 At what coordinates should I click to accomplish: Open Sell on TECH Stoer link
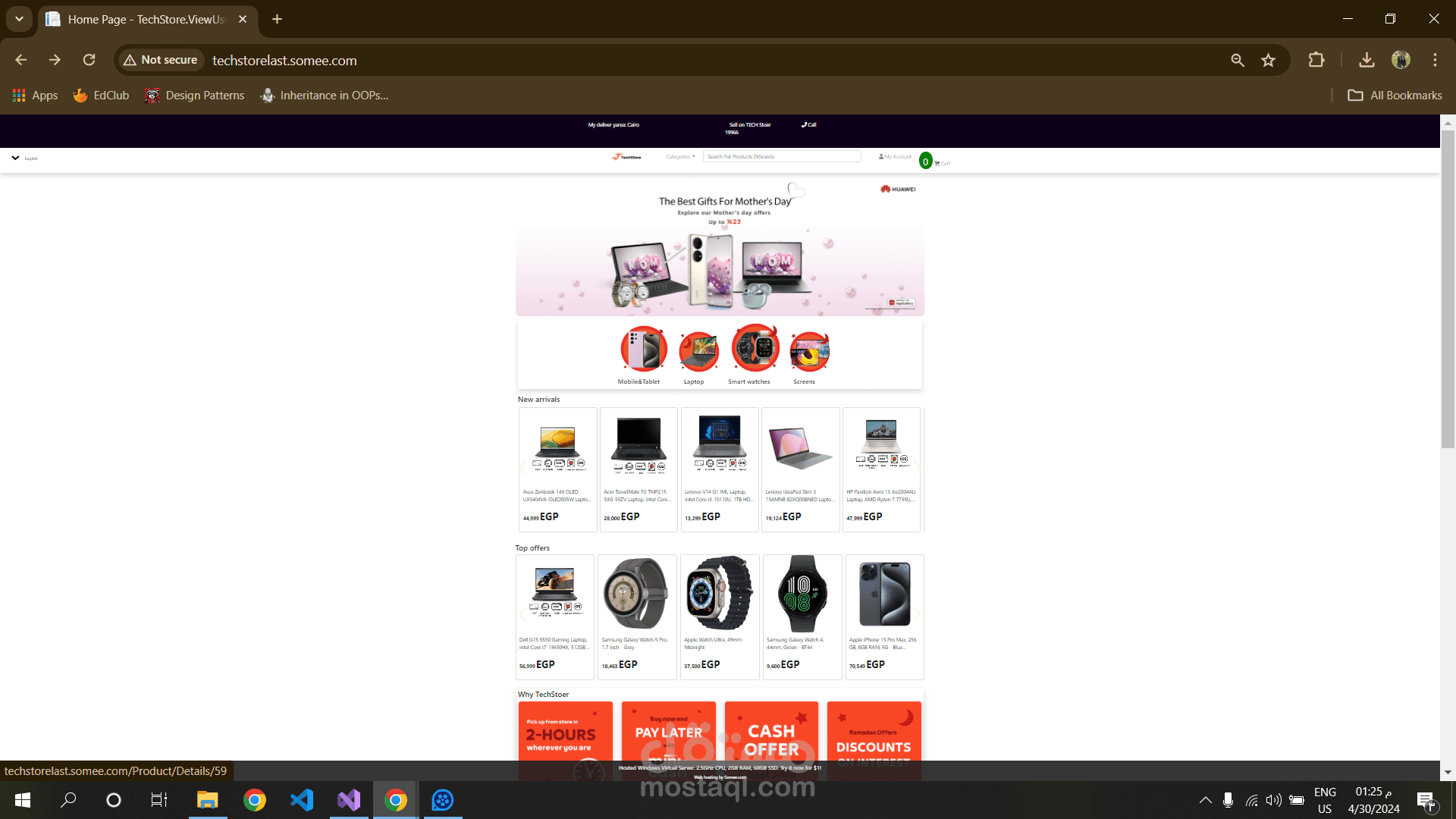[x=749, y=124]
